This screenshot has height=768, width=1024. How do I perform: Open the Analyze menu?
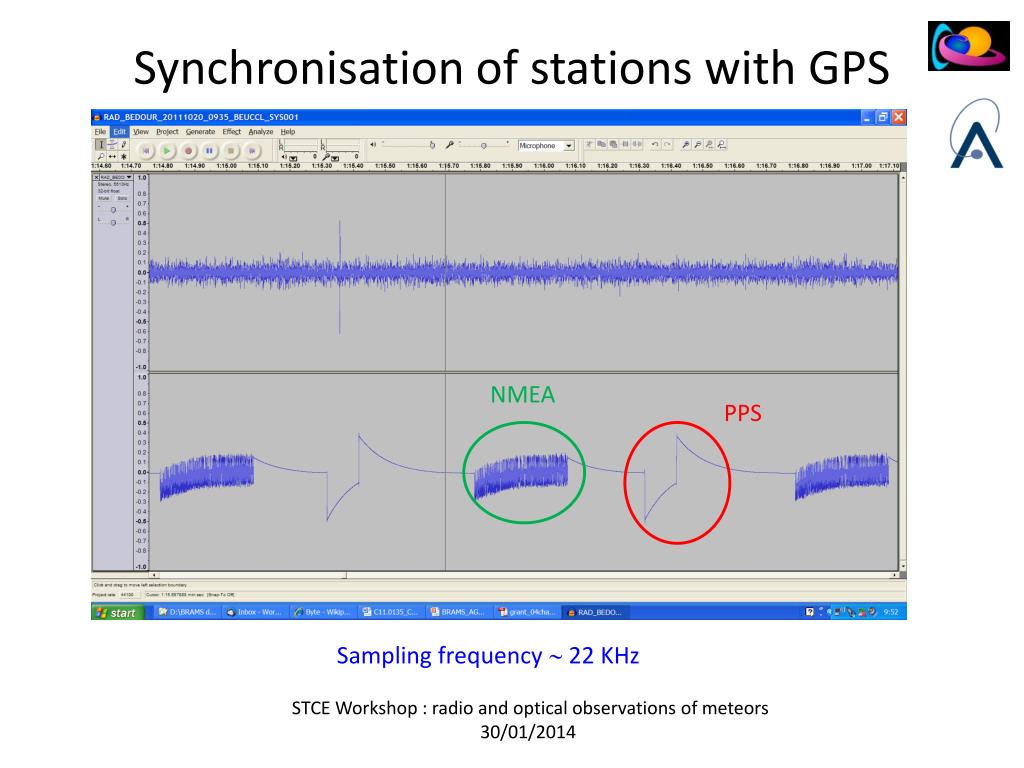click(x=261, y=132)
